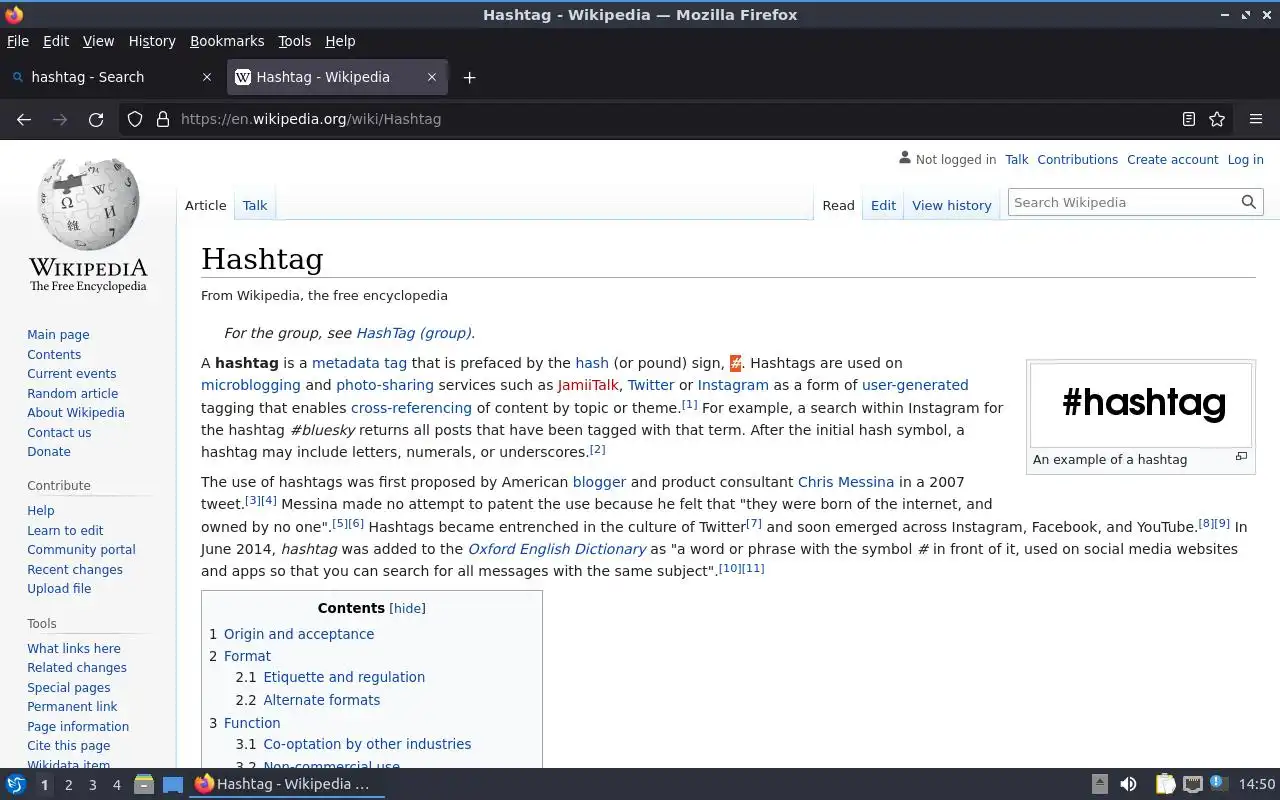Viewport: 1280px width, 800px height.
Task: Open a new tab with plus button
Action: coord(469,77)
